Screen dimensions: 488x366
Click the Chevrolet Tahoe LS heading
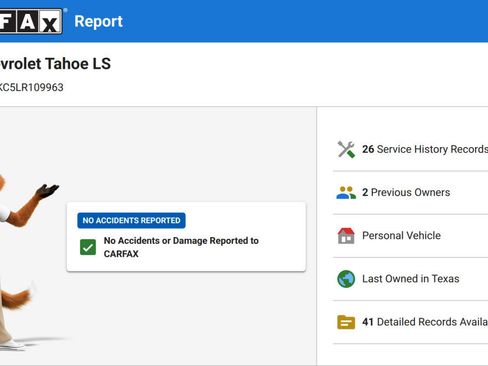click(x=55, y=64)
